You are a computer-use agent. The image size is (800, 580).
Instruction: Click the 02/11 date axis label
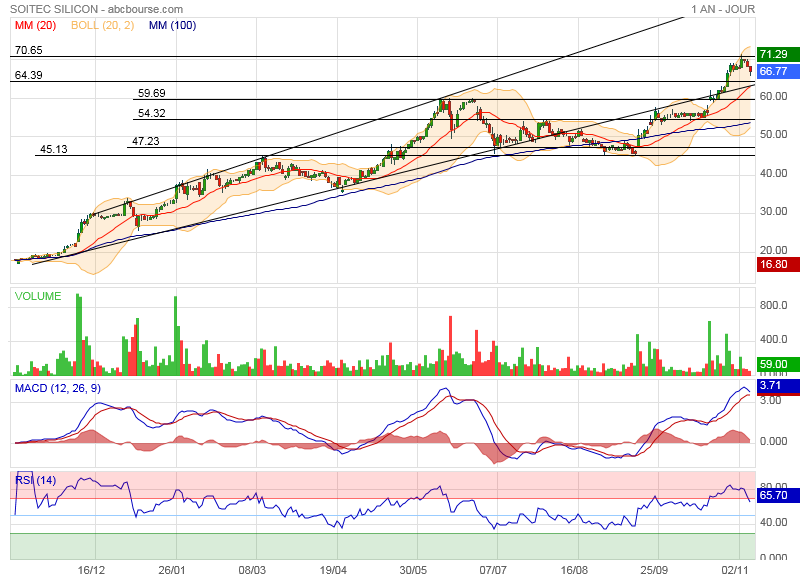[x=735, y=570]
